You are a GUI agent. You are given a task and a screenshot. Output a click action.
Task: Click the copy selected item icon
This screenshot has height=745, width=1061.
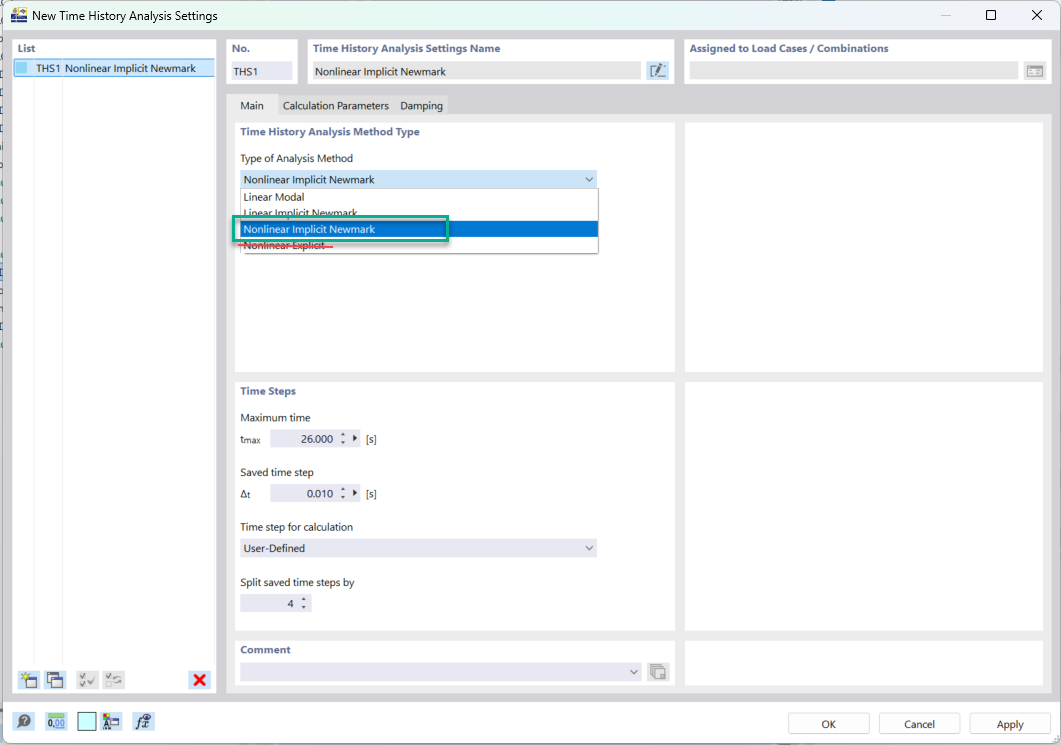pyautogui.click(x=55, y=680)
